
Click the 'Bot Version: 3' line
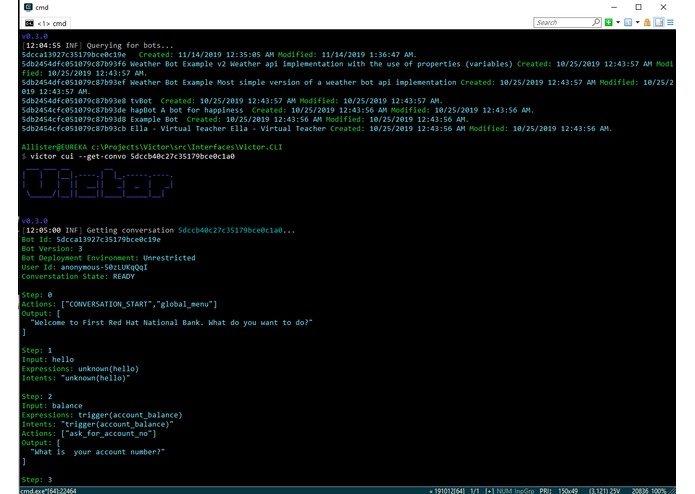click(x=52, y=249)
